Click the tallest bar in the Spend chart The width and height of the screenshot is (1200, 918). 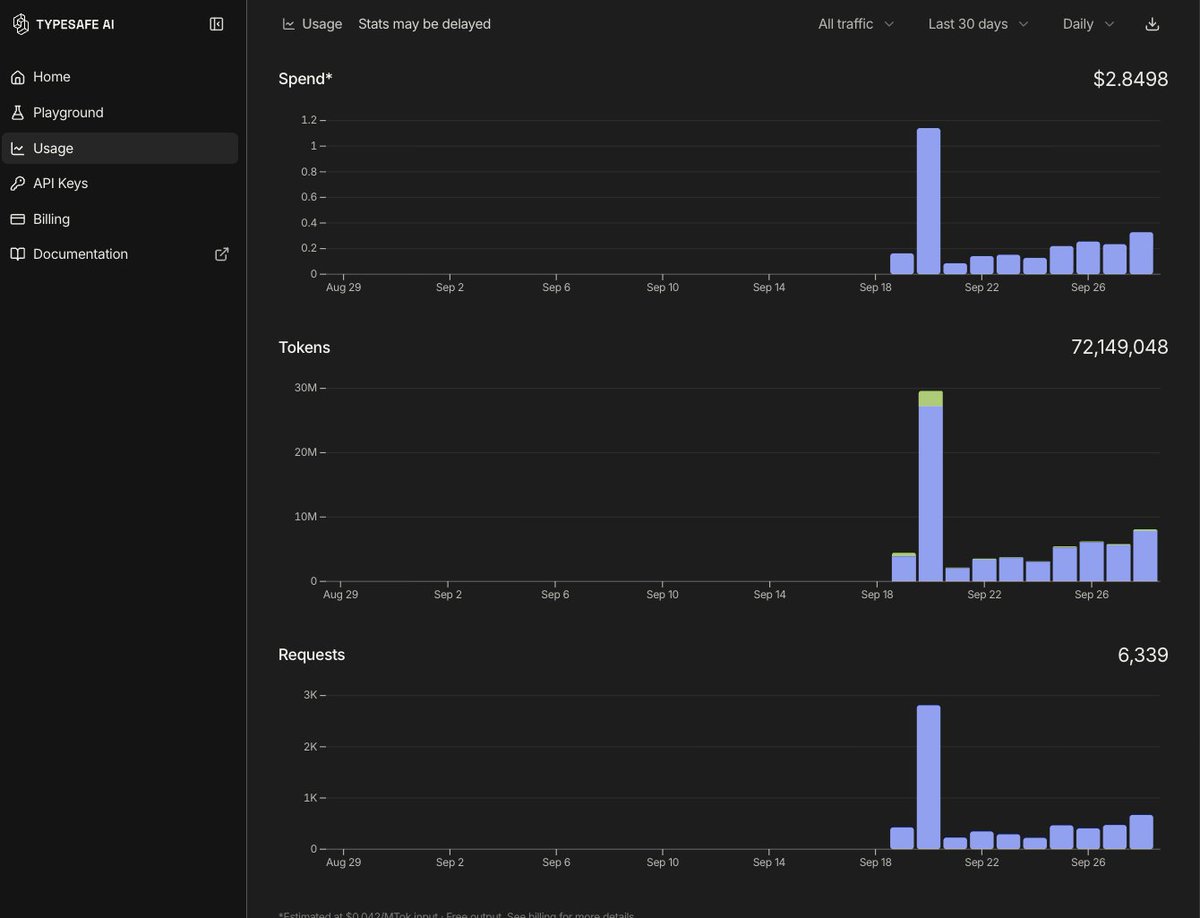[928, 201]
